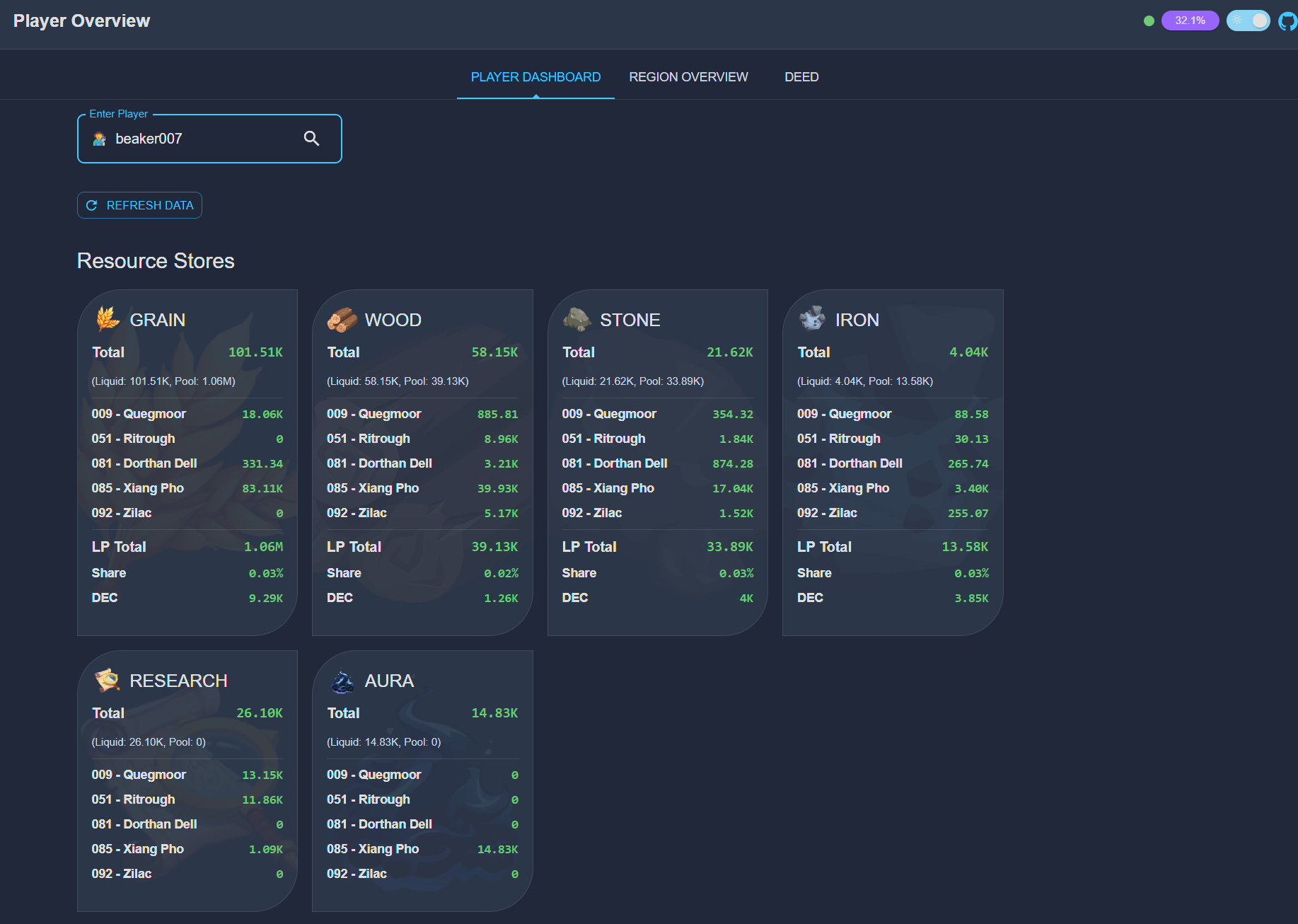Click Grain total value 101.51K
This screenshot has height=924, width=1298.
[255, 352]
